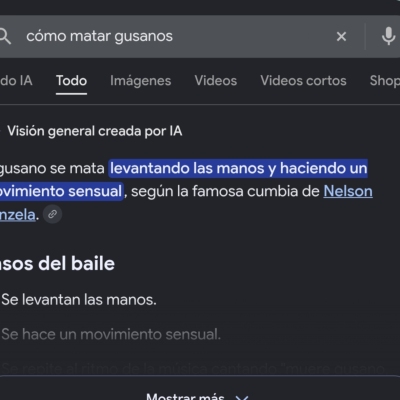
Task: Open the Nelson link
Action: [348, 191]
